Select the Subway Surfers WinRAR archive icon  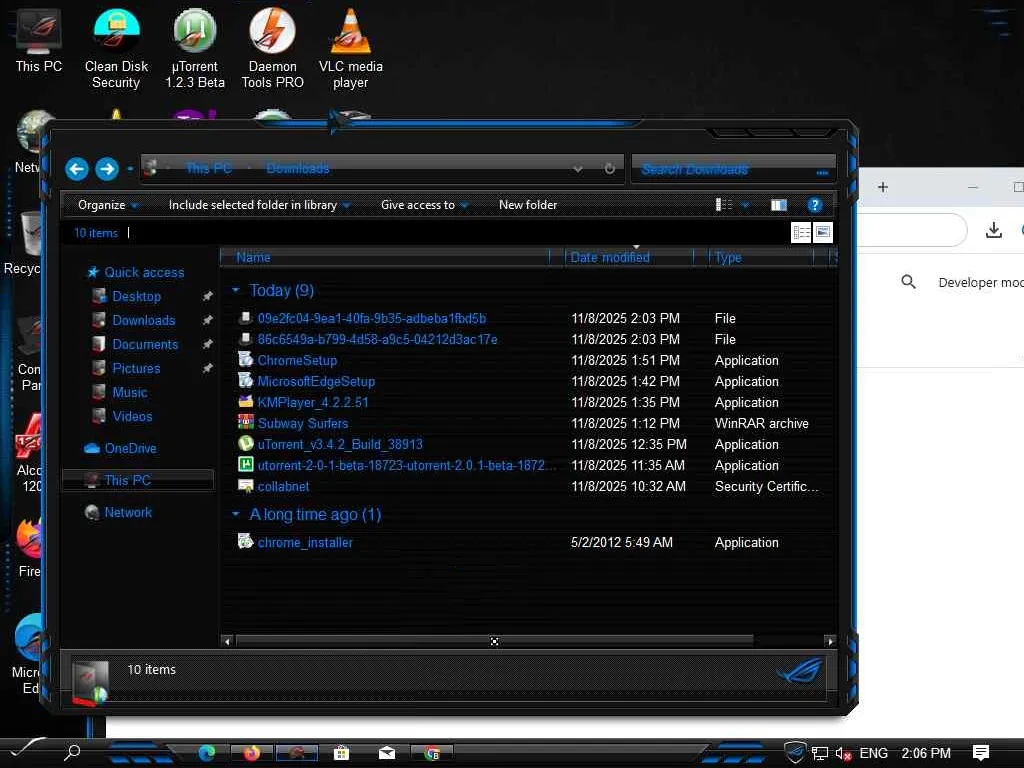tap(246, 423)
